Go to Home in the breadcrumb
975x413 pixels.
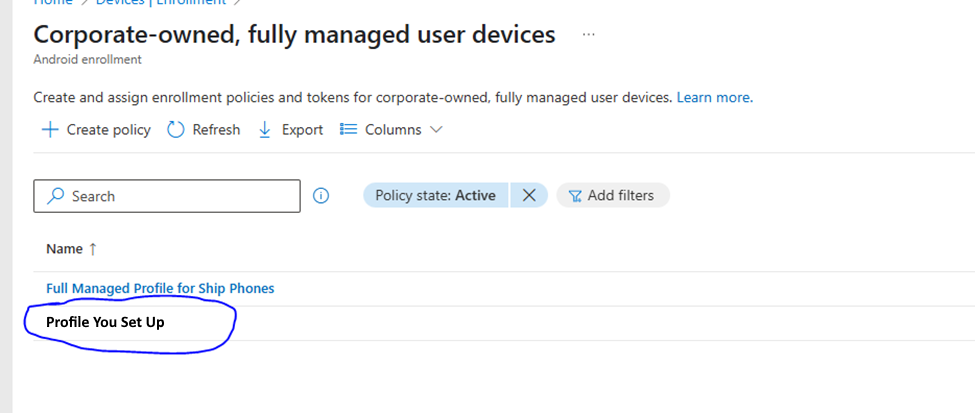[53, 3]
